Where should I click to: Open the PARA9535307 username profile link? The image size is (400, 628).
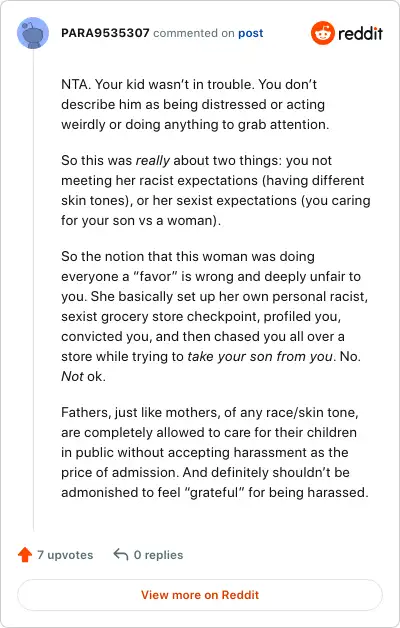pos(105,33)
